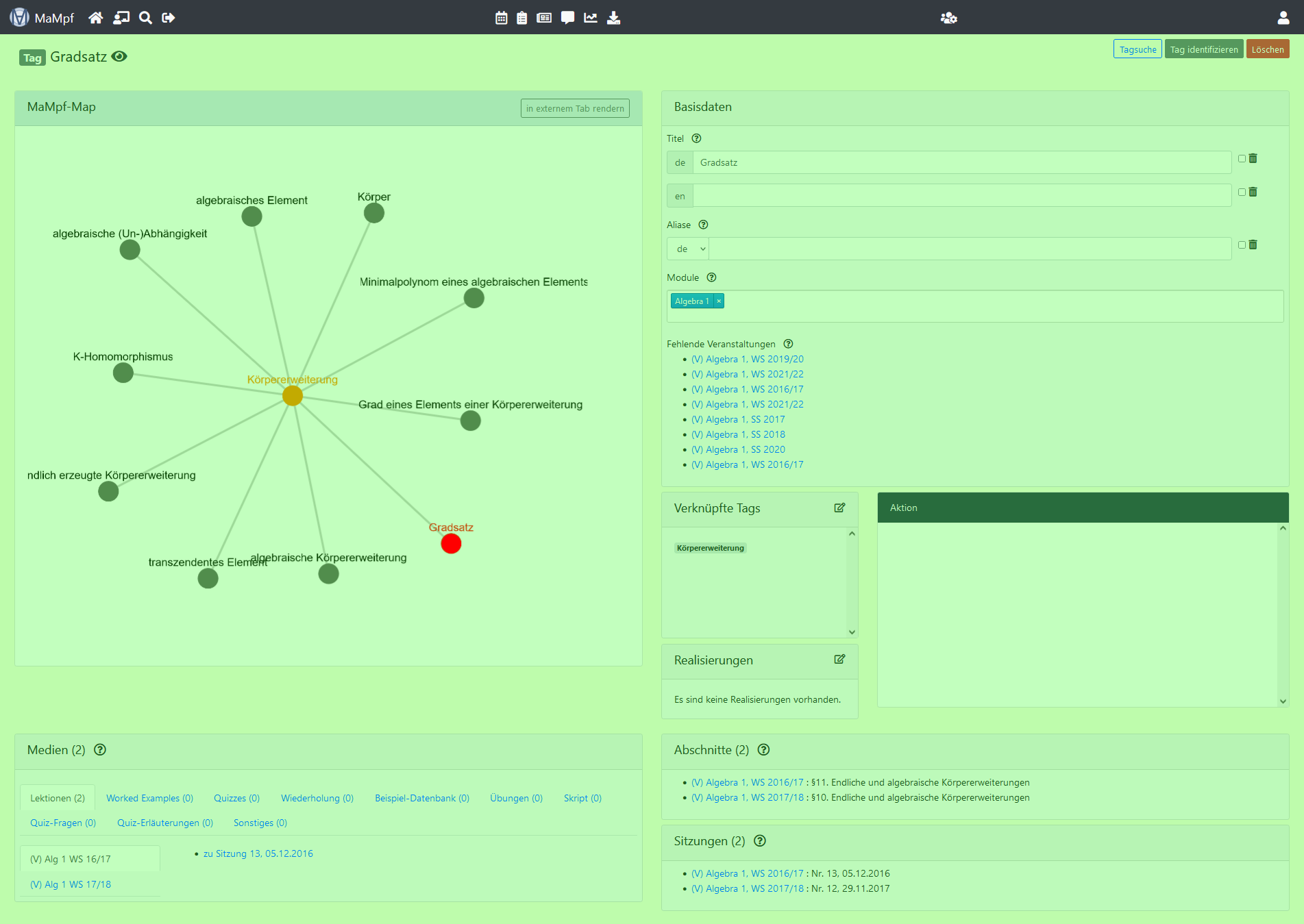Click the red Gradsatz node in map
1304x924 pixels.
[451, 544]
